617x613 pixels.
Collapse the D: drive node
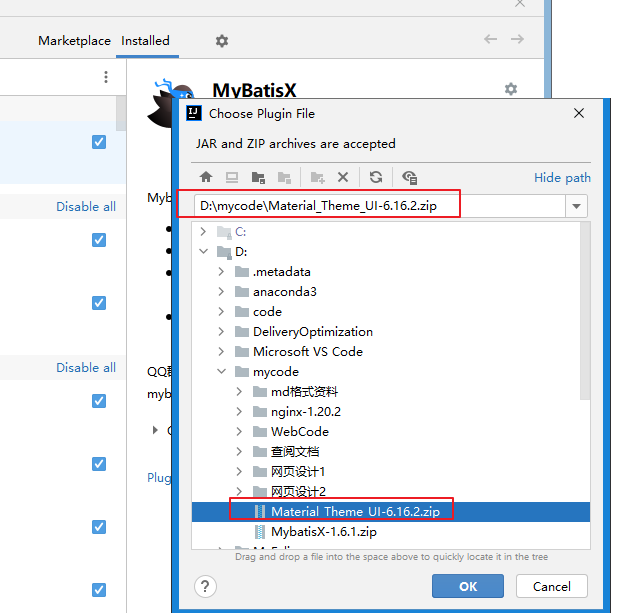pos(203,251)
